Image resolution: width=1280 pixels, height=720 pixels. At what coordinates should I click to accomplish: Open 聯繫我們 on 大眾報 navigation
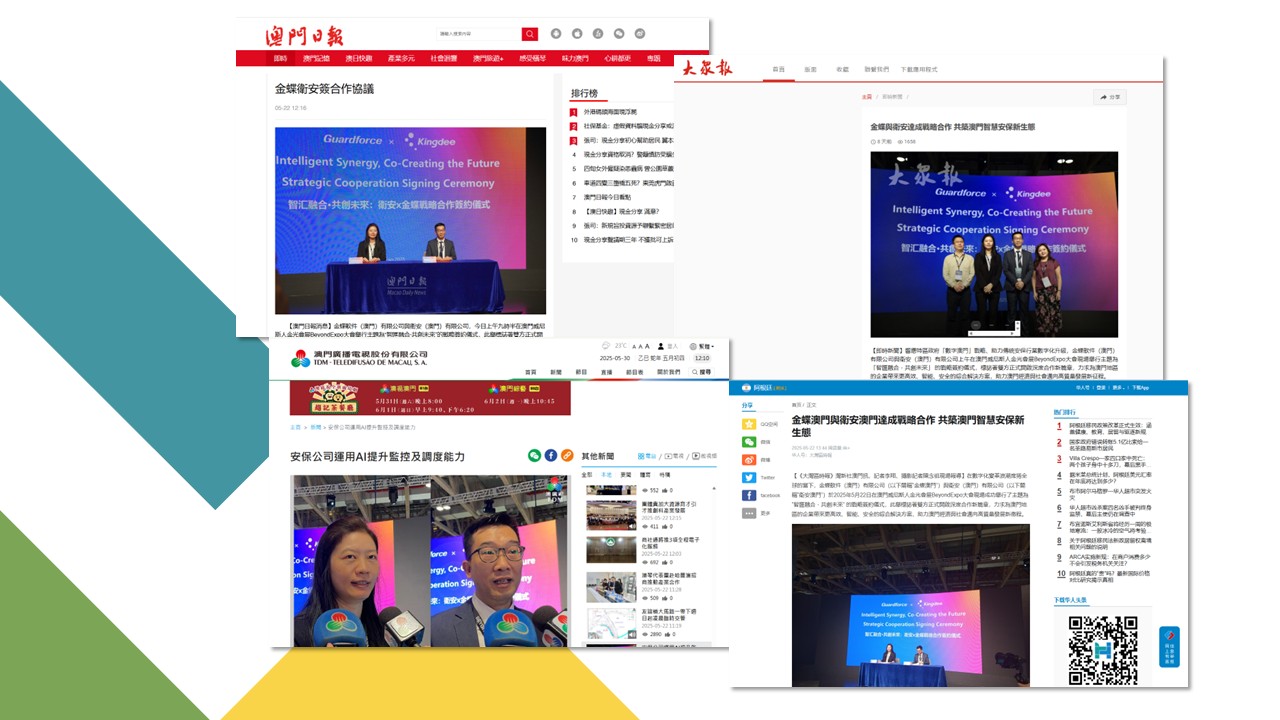point(877,70)
